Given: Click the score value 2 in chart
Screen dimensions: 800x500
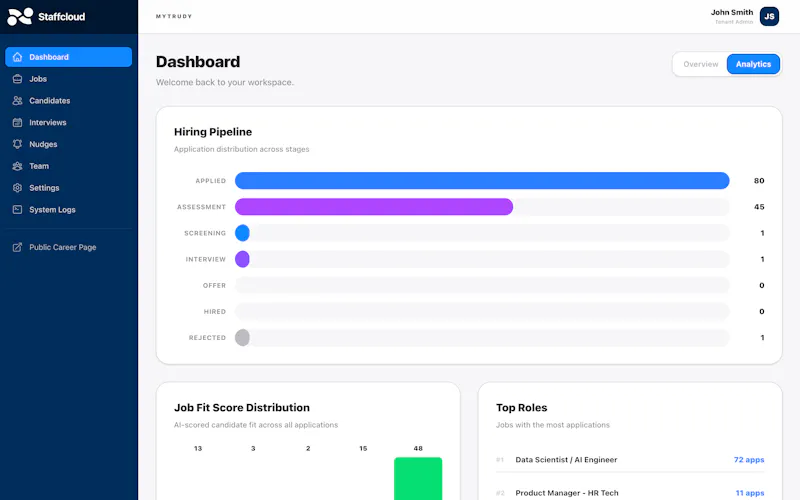Looking at the screenshot, I should coord(308,448).
